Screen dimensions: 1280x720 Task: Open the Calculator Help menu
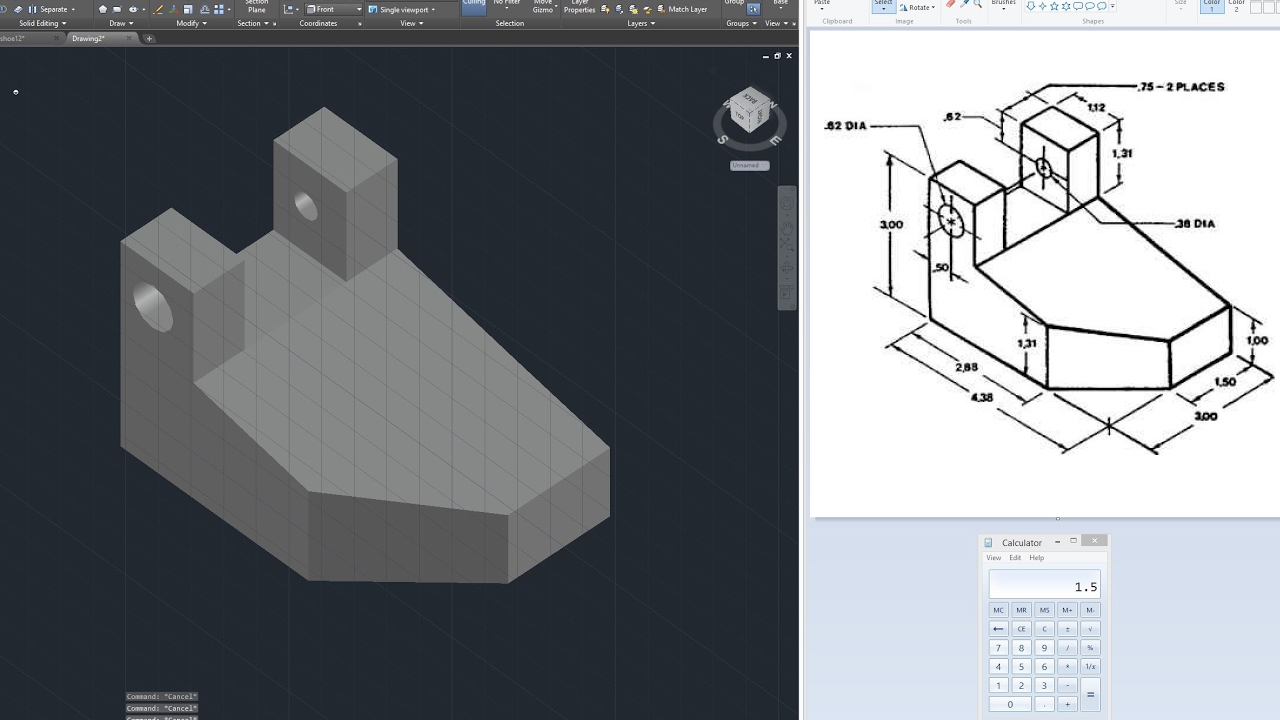tap(1037, 558)
